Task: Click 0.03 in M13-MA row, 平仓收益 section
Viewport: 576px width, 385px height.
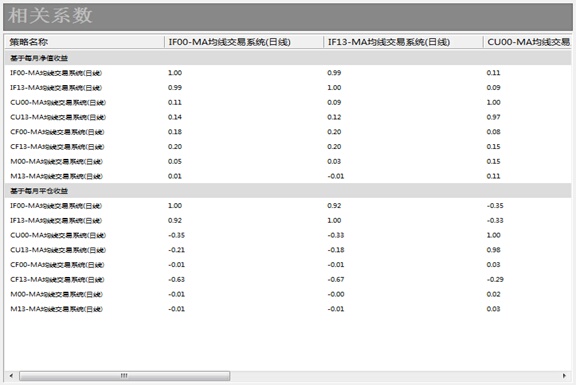Action: coord(494,309)
